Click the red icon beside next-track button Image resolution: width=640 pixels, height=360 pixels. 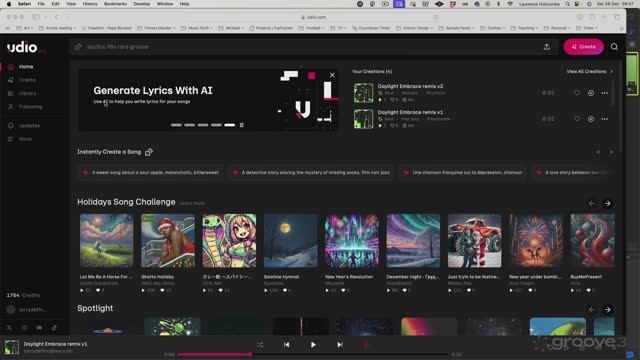(366, 345)
